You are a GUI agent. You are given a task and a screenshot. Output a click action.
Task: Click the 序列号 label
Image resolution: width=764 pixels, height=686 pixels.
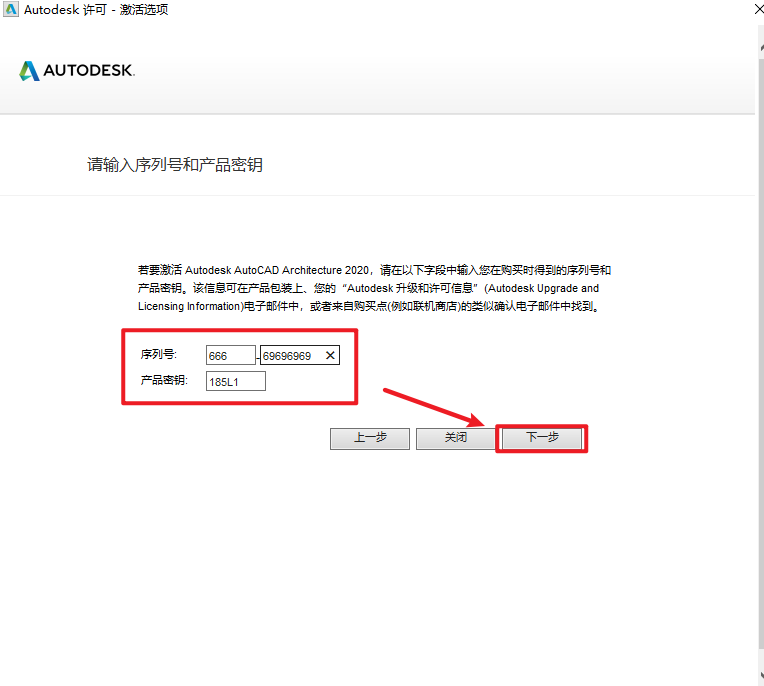tap(158, 355)
